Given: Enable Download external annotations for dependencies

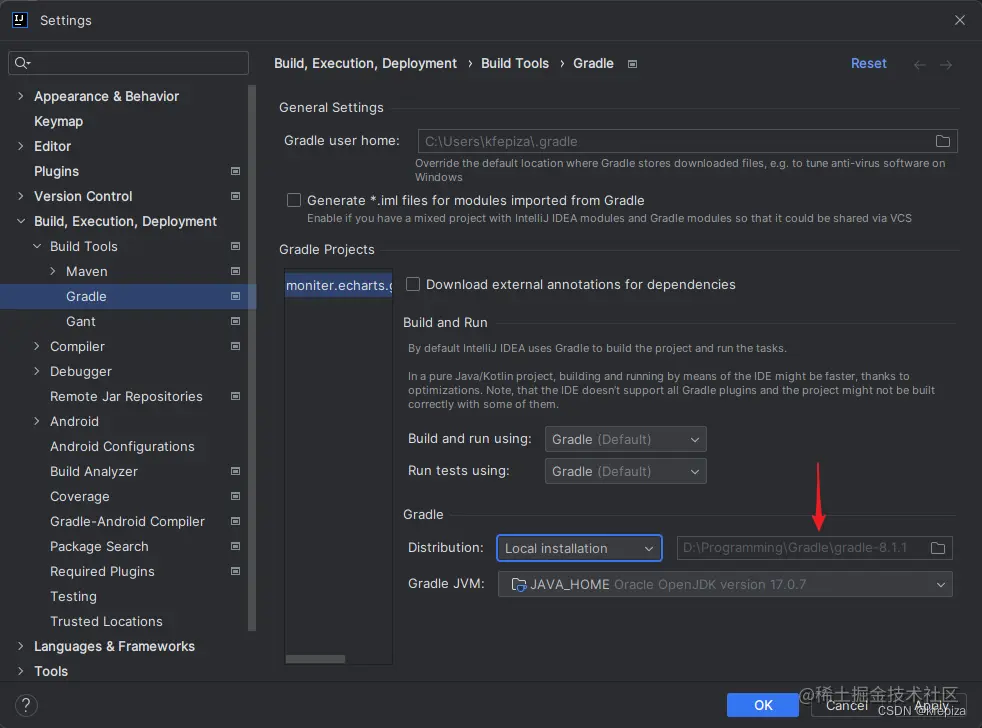Looking at the screenshot, I should [x=413, y=284].
